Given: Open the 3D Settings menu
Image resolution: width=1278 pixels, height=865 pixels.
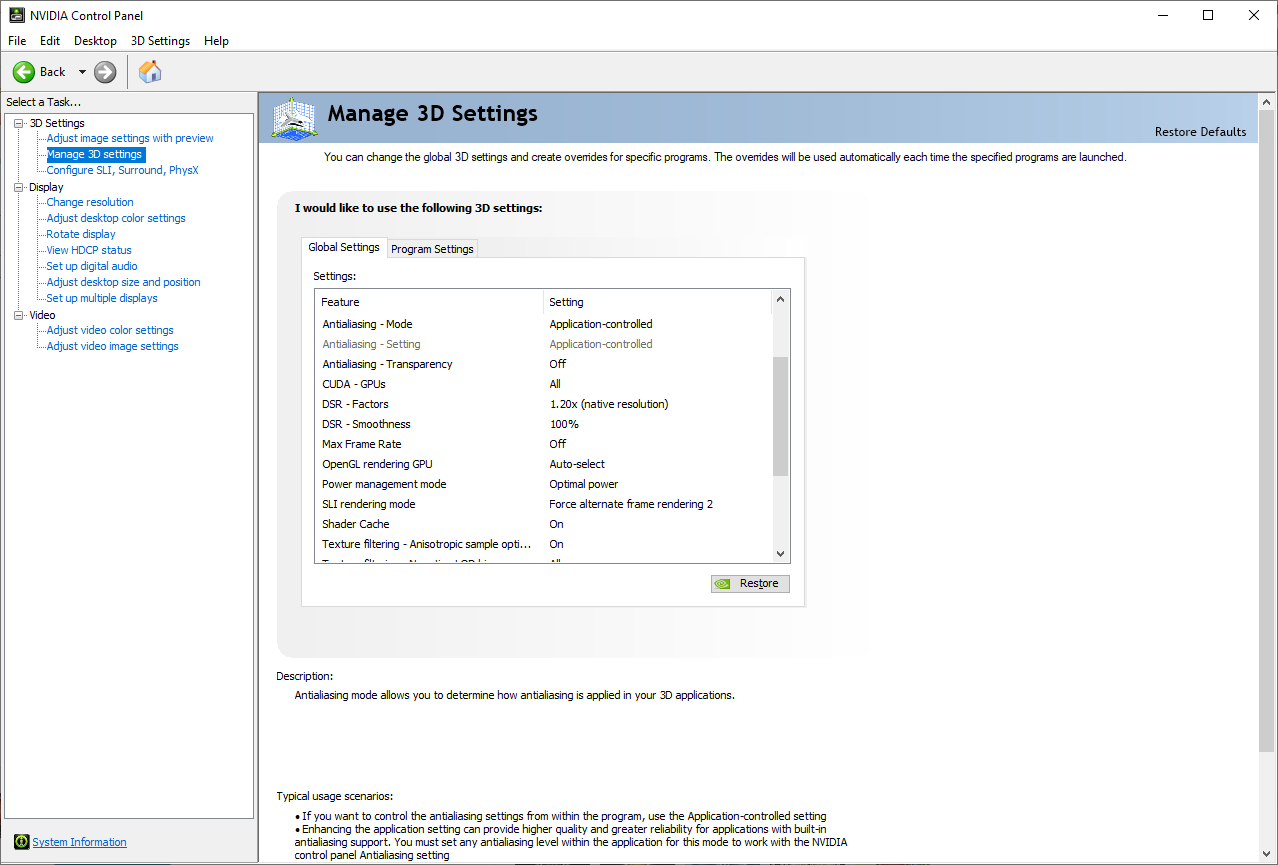Looking at the screenshot, I should (x=160, y=41).
